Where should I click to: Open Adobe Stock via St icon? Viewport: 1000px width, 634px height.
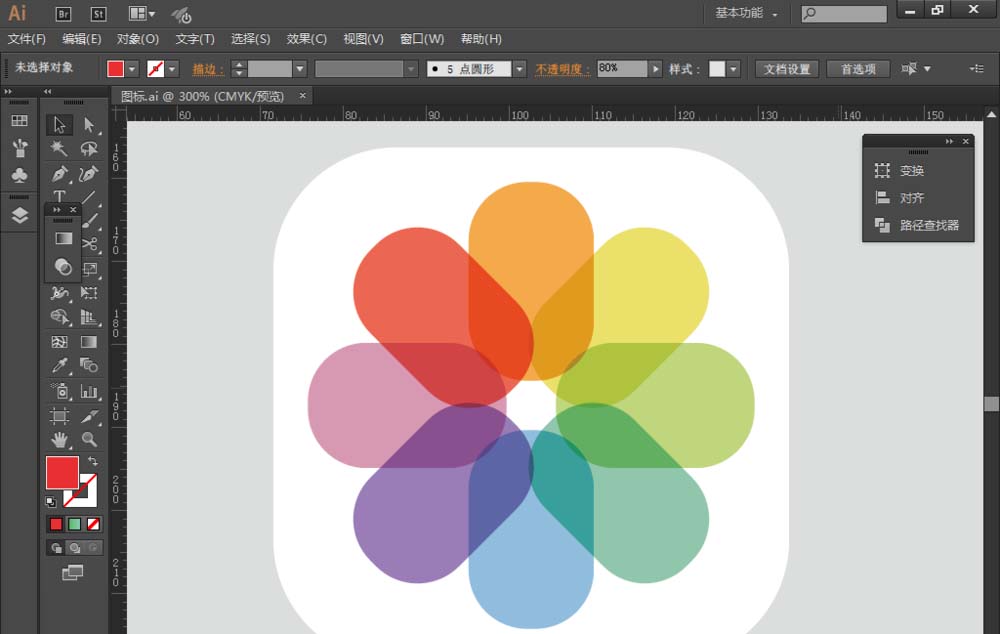point(98,13)
